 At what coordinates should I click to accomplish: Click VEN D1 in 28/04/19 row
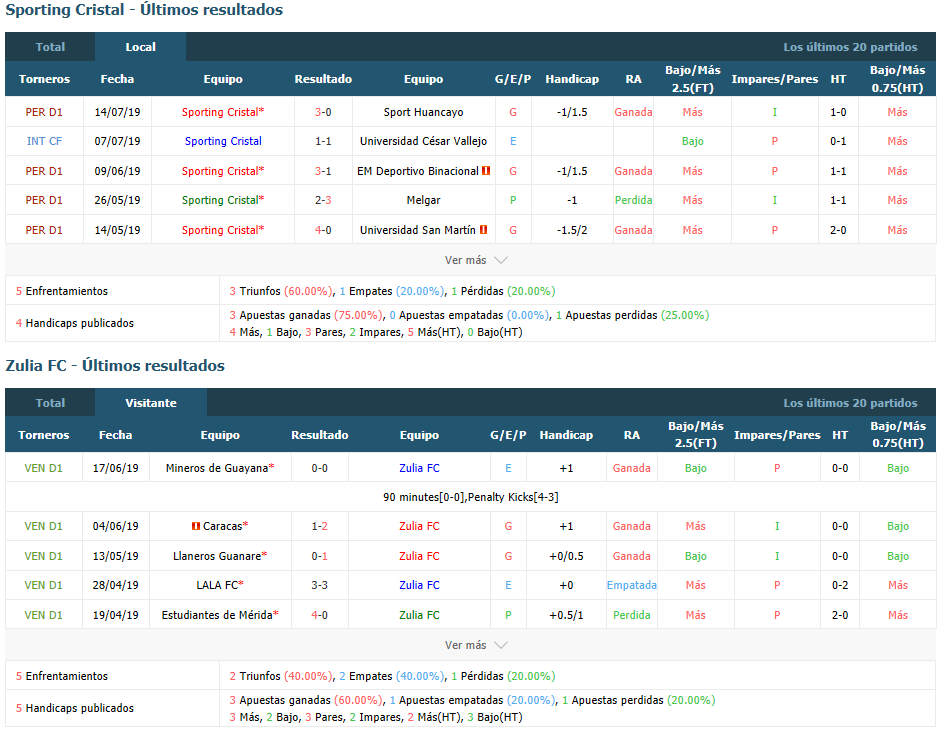point(43,585)
